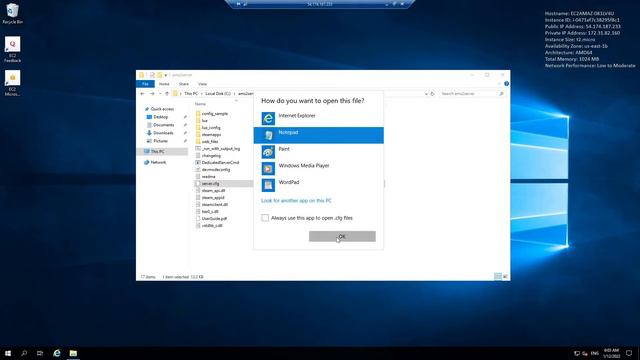Switch to details view in status bar
The height and width of the screenshot is (360, 640).
click(x=498, y=277)
